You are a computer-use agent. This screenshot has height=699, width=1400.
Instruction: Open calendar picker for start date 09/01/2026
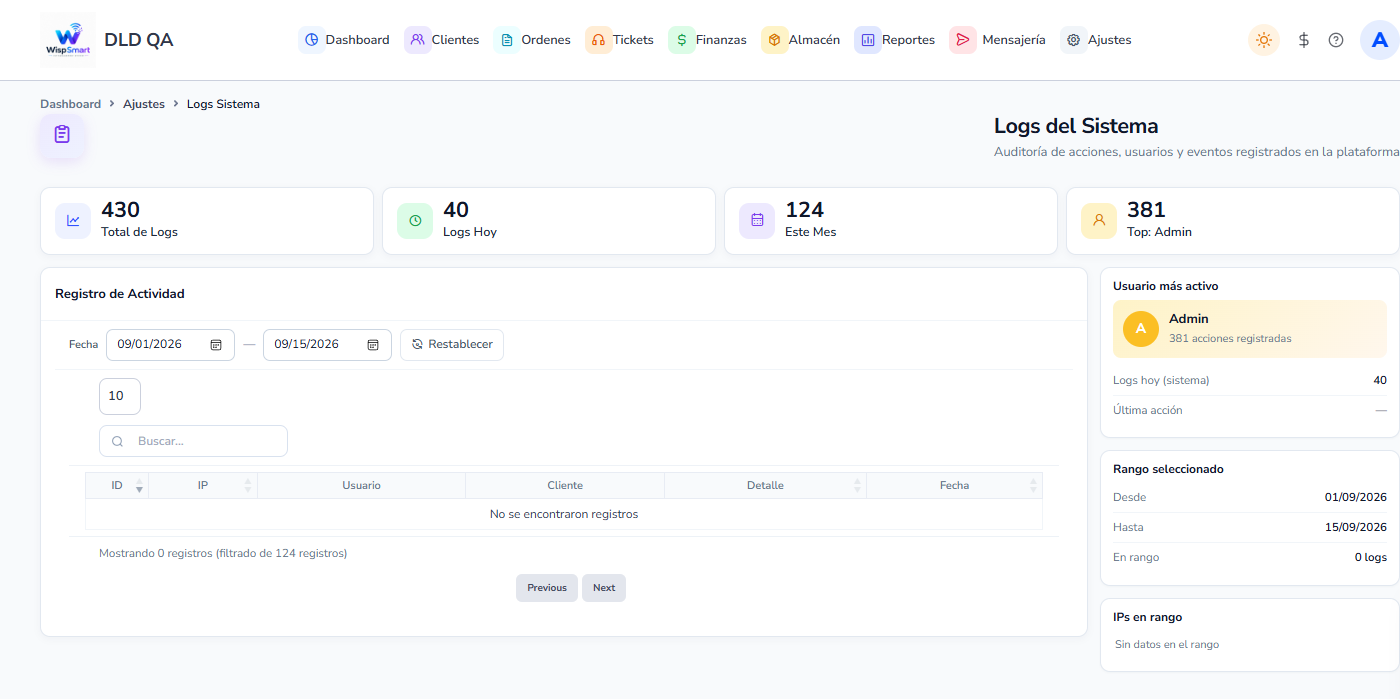click(x=216, y=344)
